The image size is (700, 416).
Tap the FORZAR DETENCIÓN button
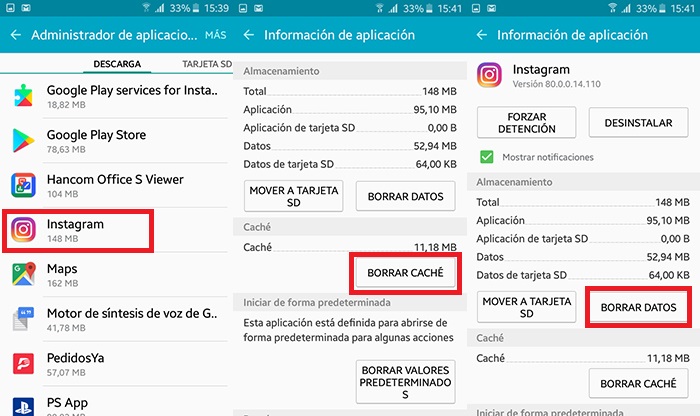pyautogui.click(x=526, y=122)
